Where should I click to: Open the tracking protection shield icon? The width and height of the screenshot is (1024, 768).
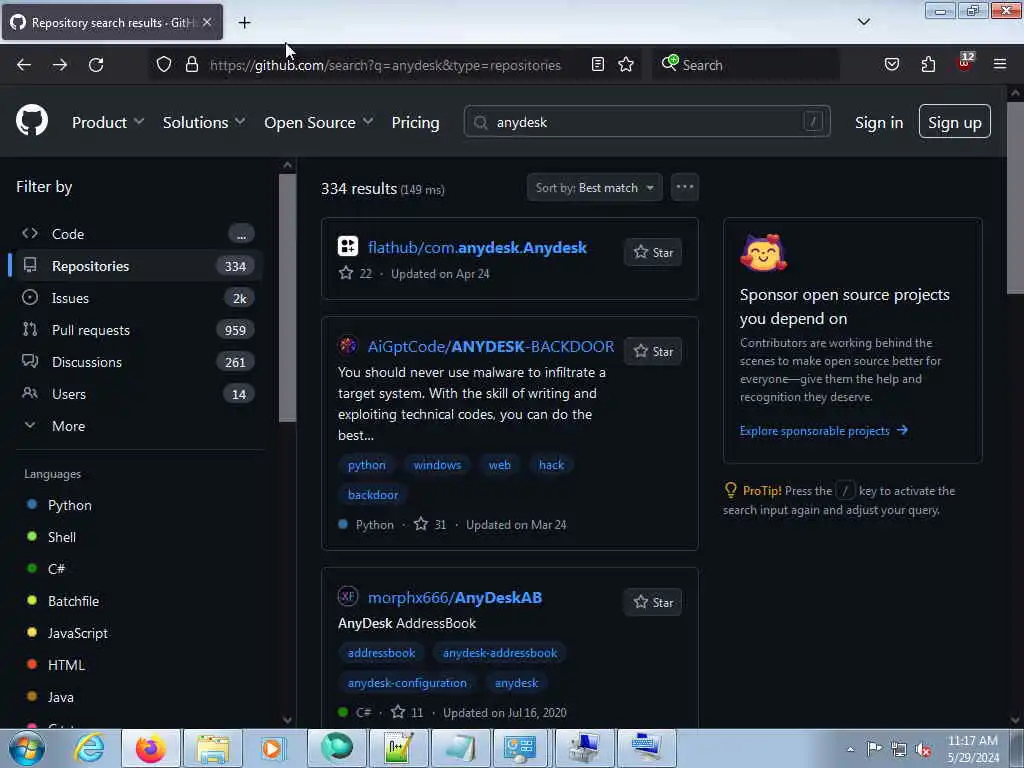[164, 65]
